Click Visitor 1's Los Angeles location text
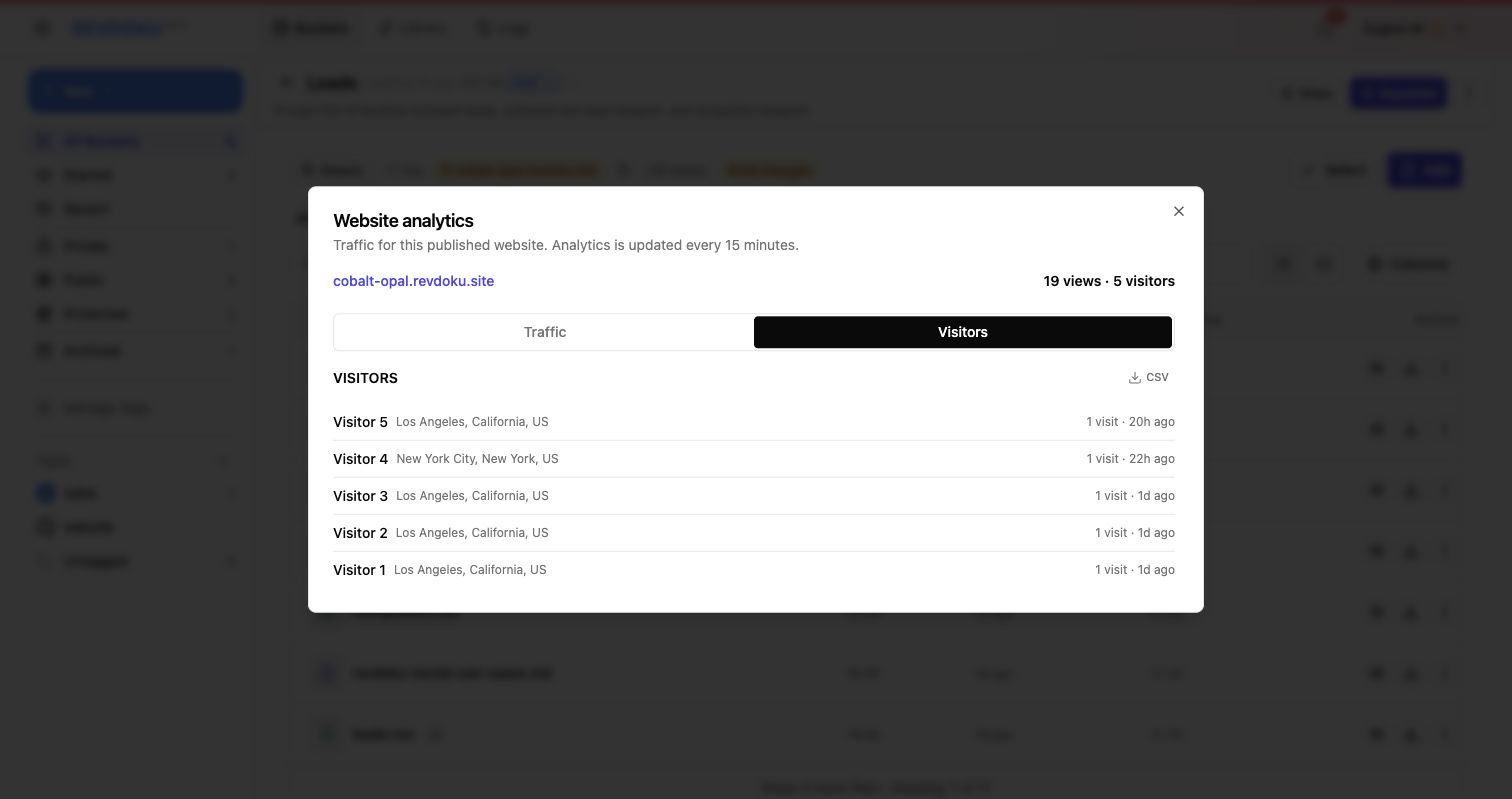 (x=470, y=570)
